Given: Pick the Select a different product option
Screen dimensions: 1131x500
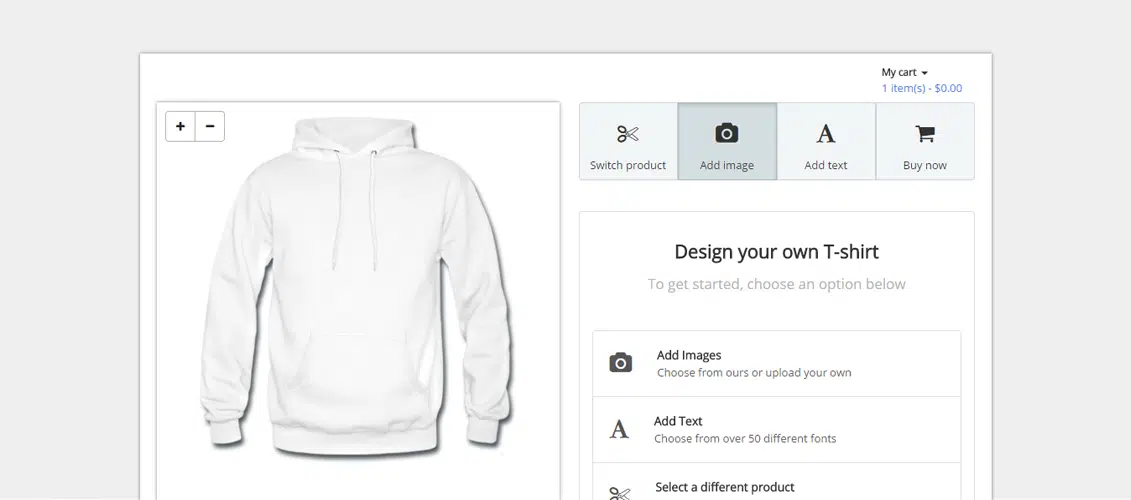Looking at the screenshot, I should tap(724, 487).
